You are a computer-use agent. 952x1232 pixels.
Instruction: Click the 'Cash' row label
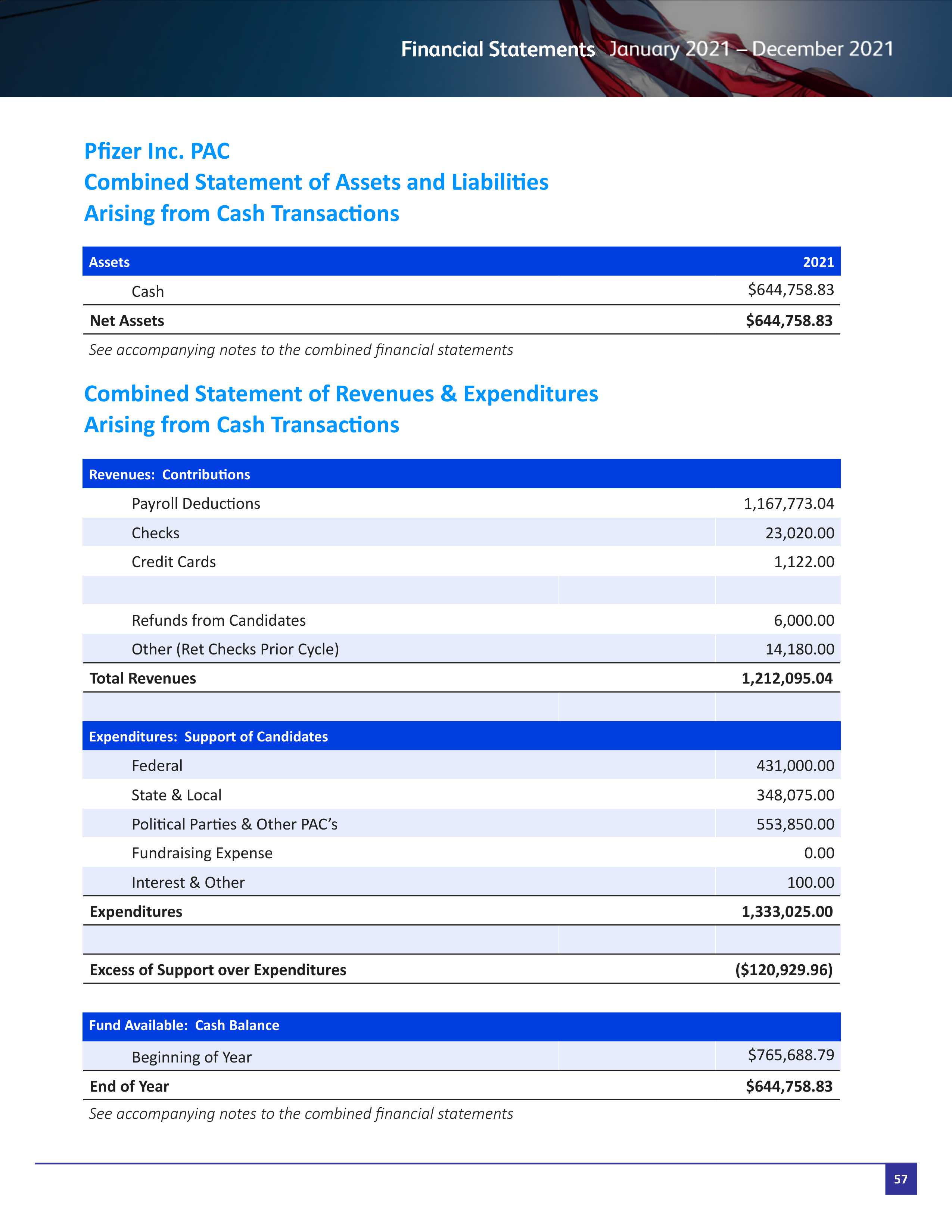tap(148, 292)
